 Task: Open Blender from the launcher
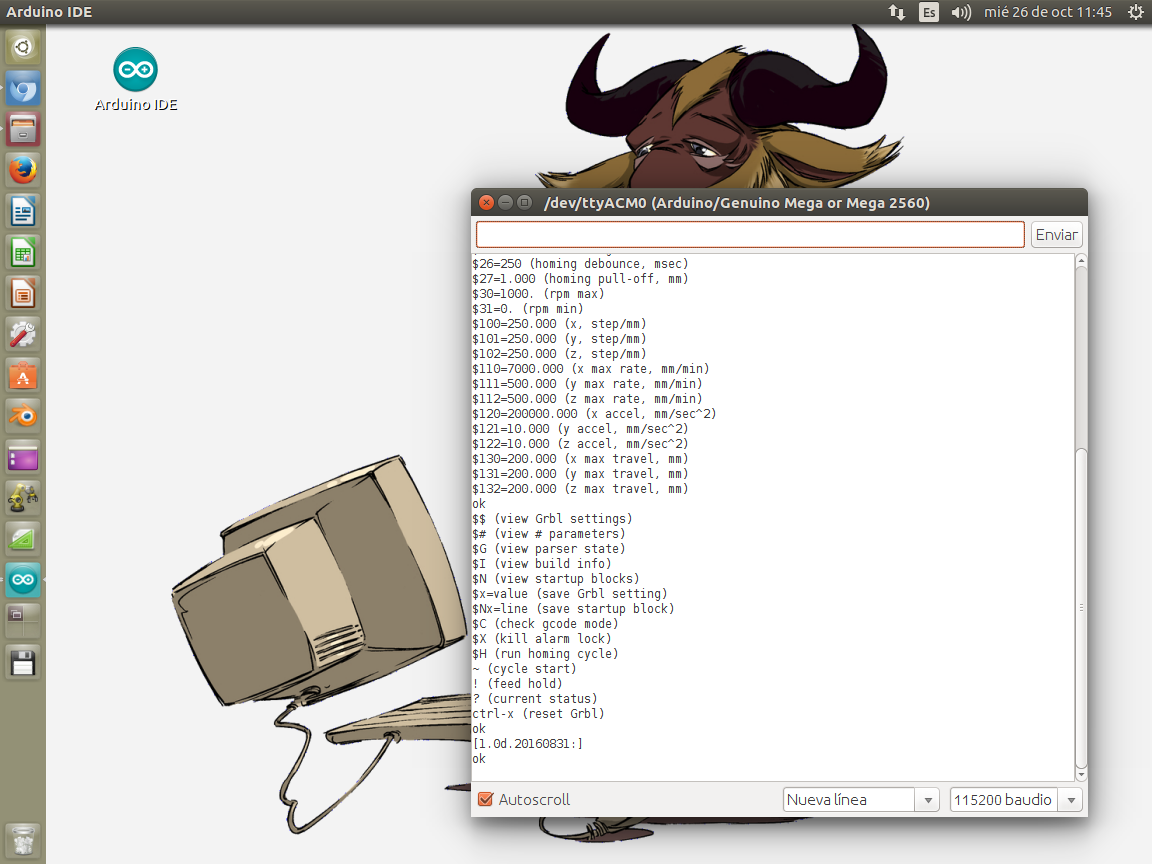coord(23,415)
